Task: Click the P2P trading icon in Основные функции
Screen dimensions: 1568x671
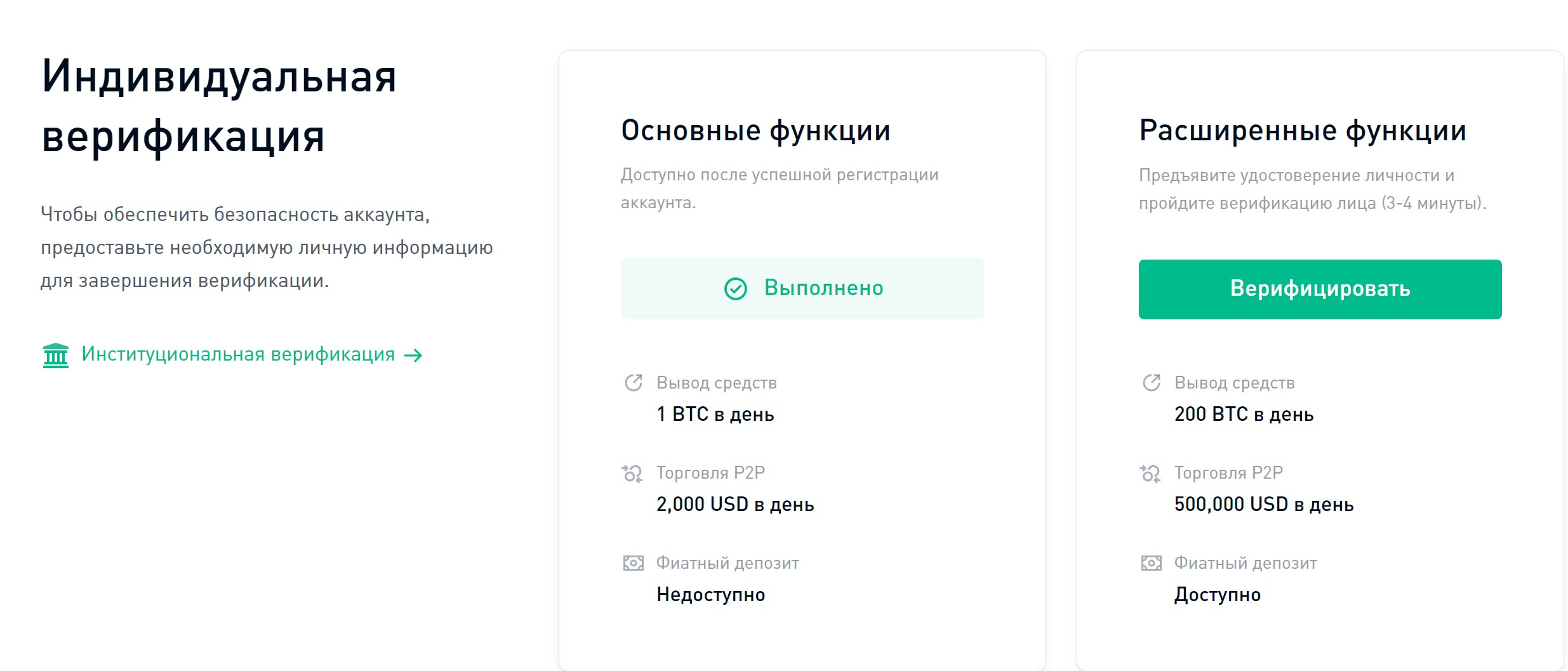Action: [x=631, y=472]
